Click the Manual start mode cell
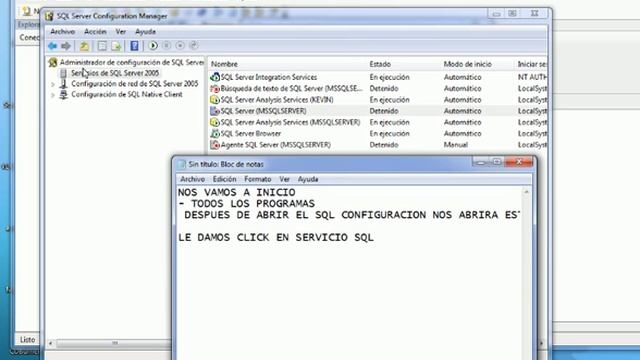The width and height of the screenshot is (640, 360). 456,144
